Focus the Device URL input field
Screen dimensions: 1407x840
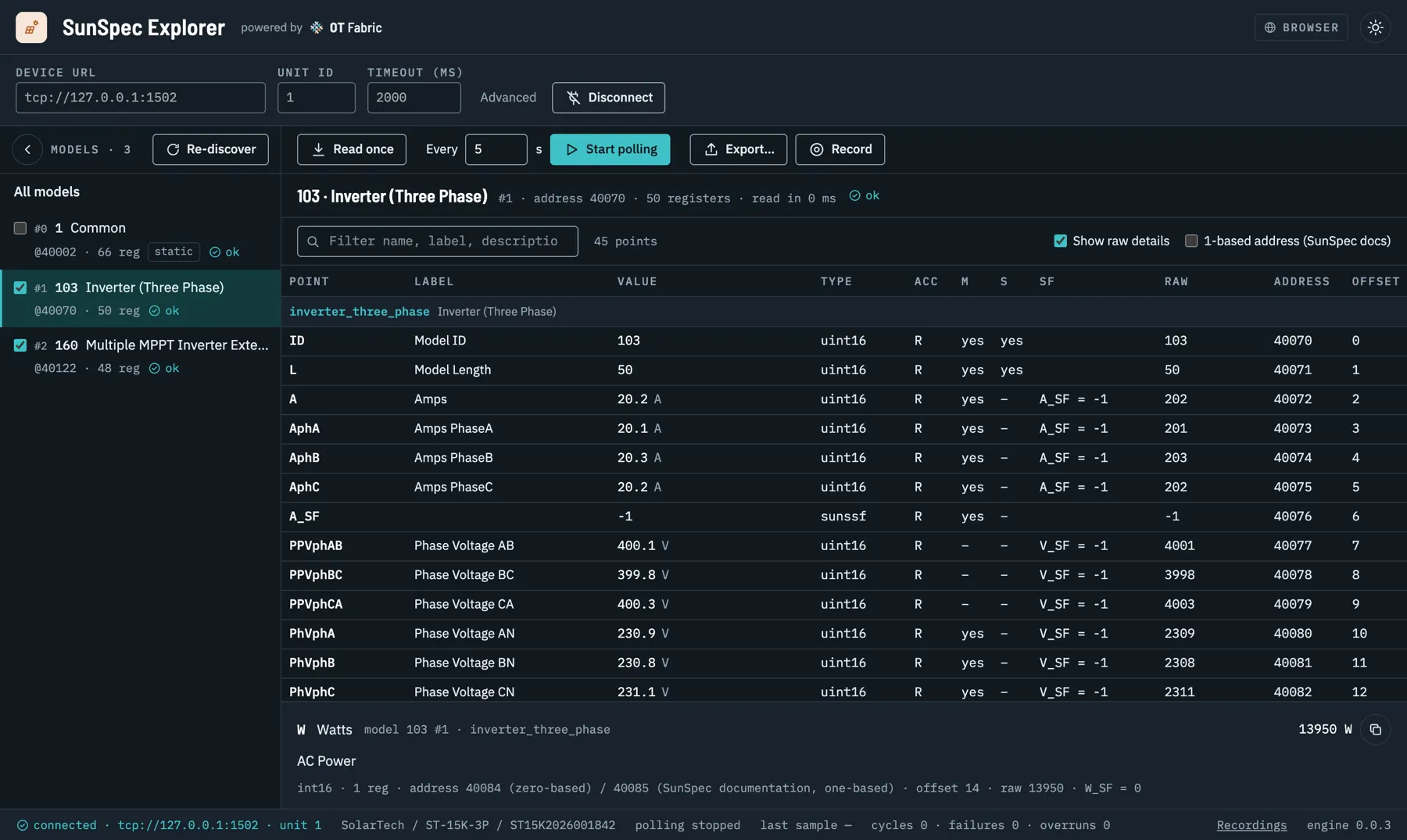click(x=141, y=98)
